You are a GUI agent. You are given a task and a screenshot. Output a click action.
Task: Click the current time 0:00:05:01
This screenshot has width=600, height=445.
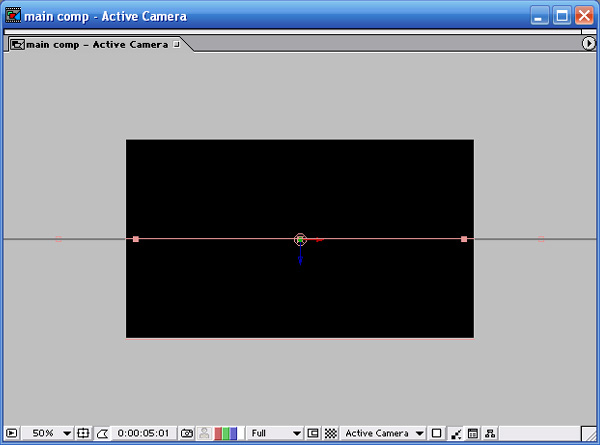pos(143,434)
